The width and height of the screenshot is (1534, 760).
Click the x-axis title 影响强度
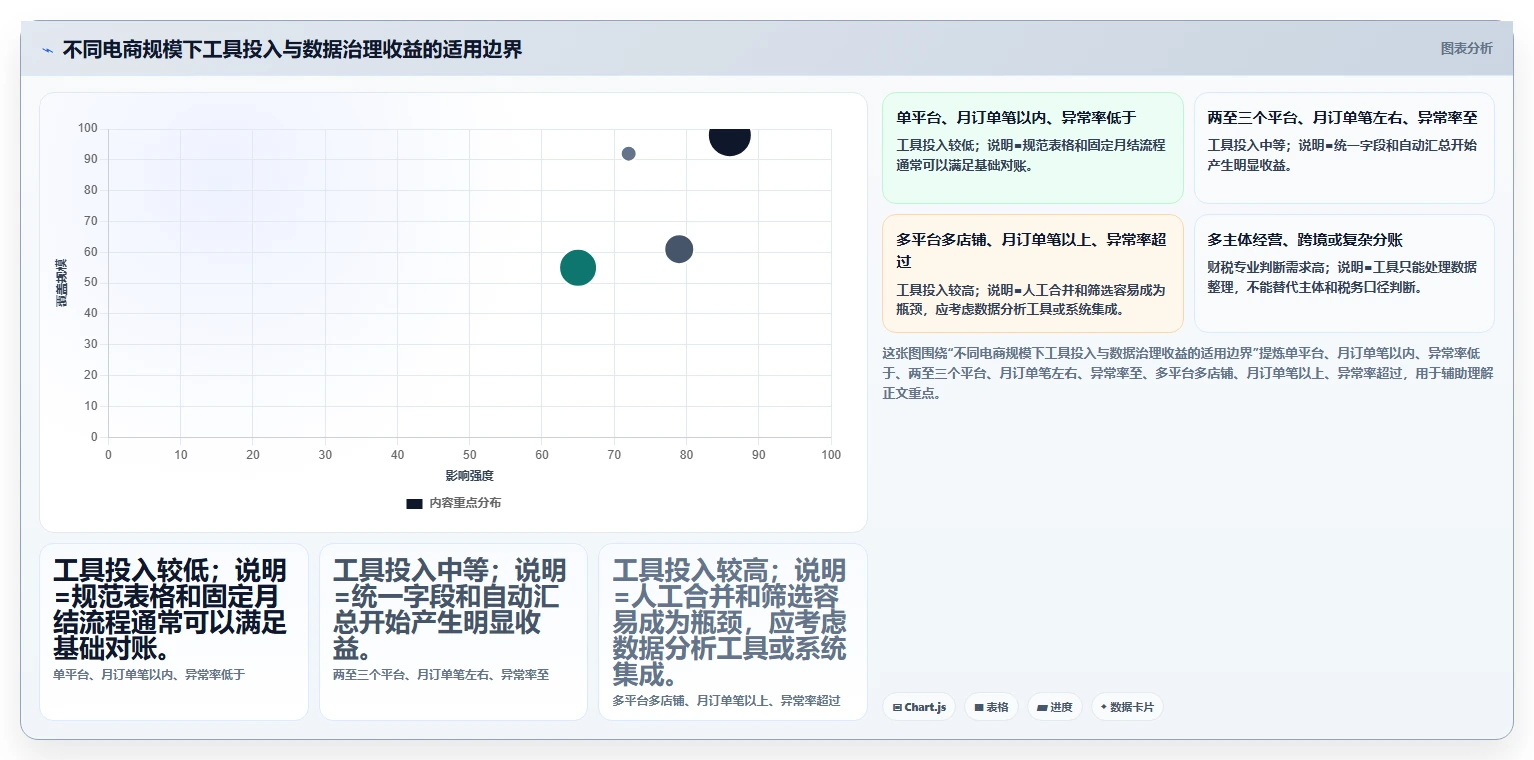470,476
